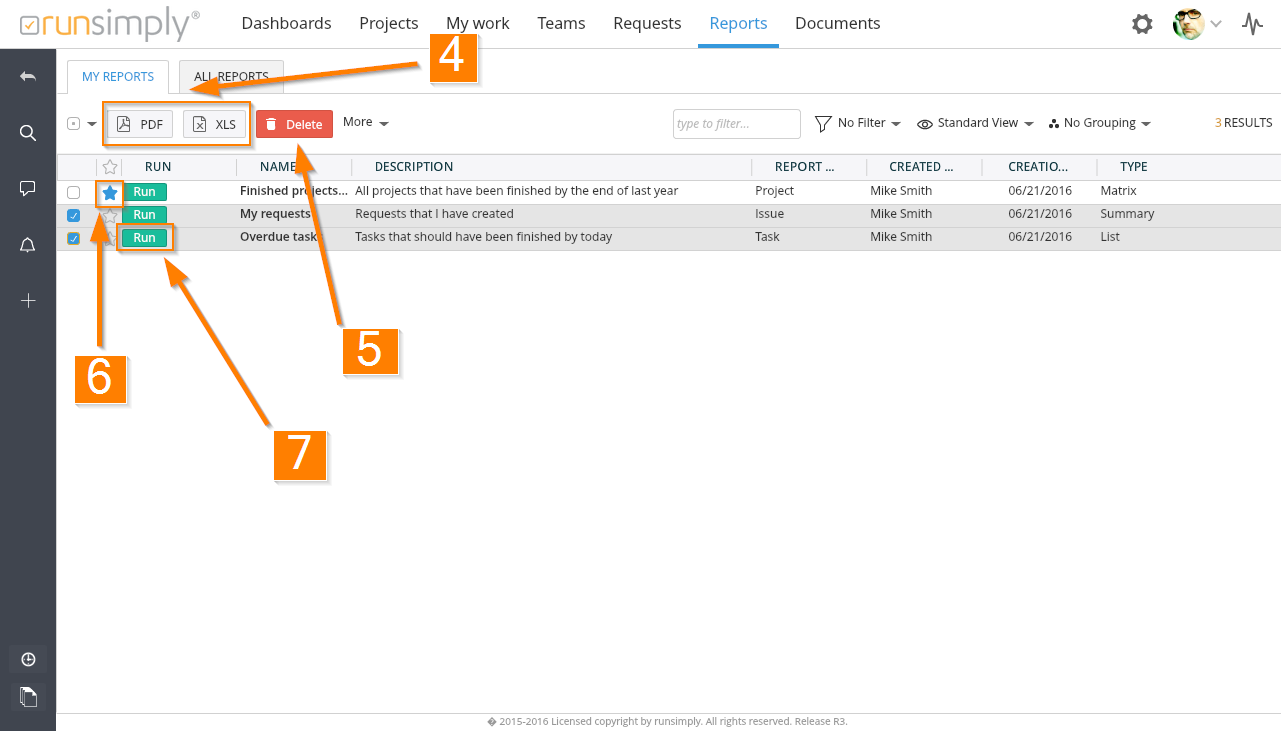Click the settings gear icon
The width and height of the screenshot is (1281, 731).
[x=1142, y=24]
